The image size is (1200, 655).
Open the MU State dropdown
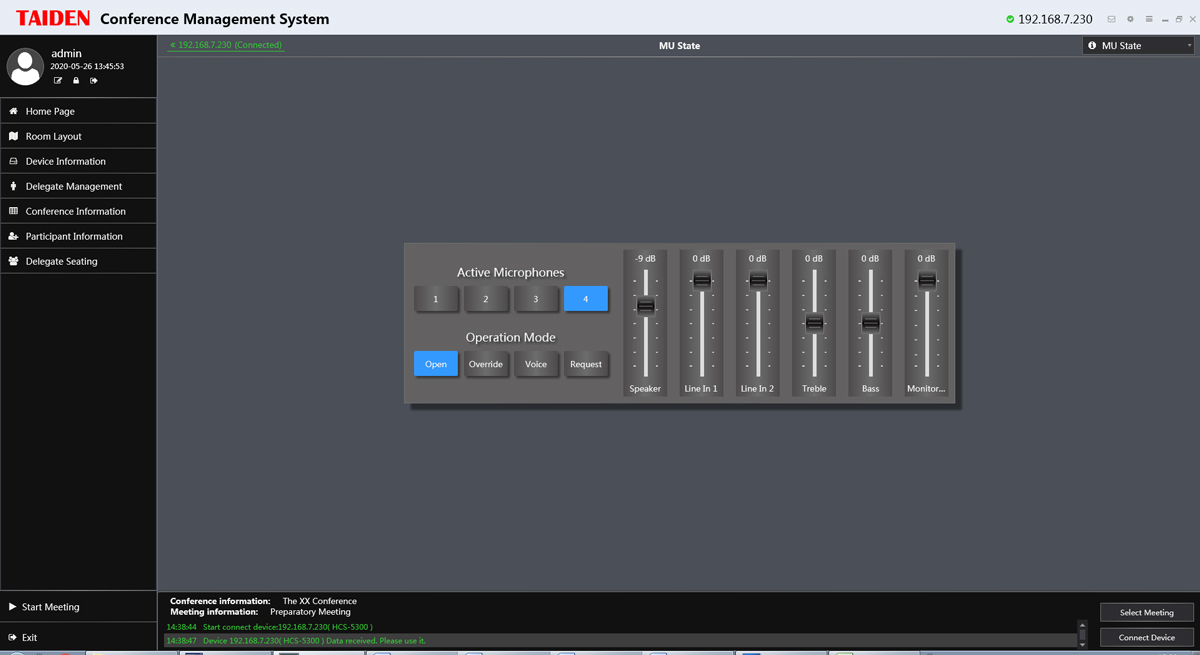click(x=1138, y=46)
